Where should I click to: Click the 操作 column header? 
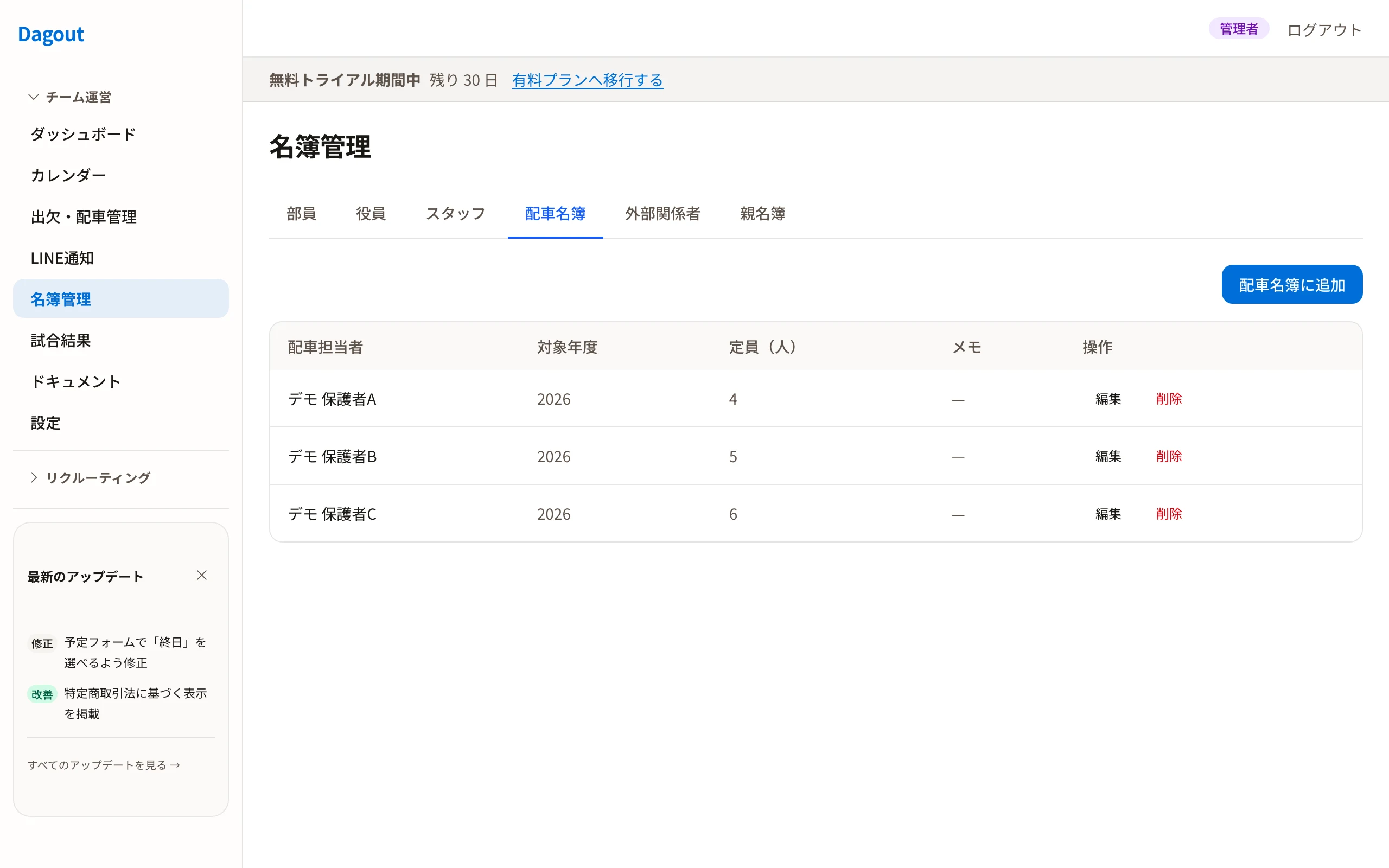coord(1098,347)
